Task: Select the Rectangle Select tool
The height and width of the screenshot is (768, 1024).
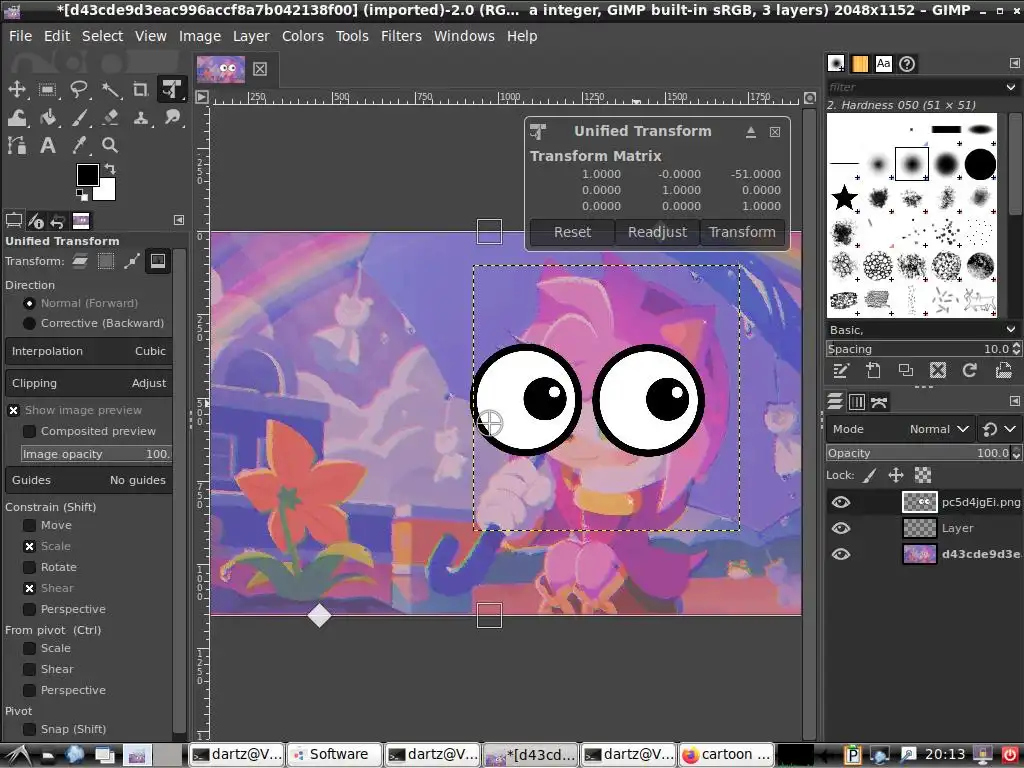Action: click(x=47, y=89)
